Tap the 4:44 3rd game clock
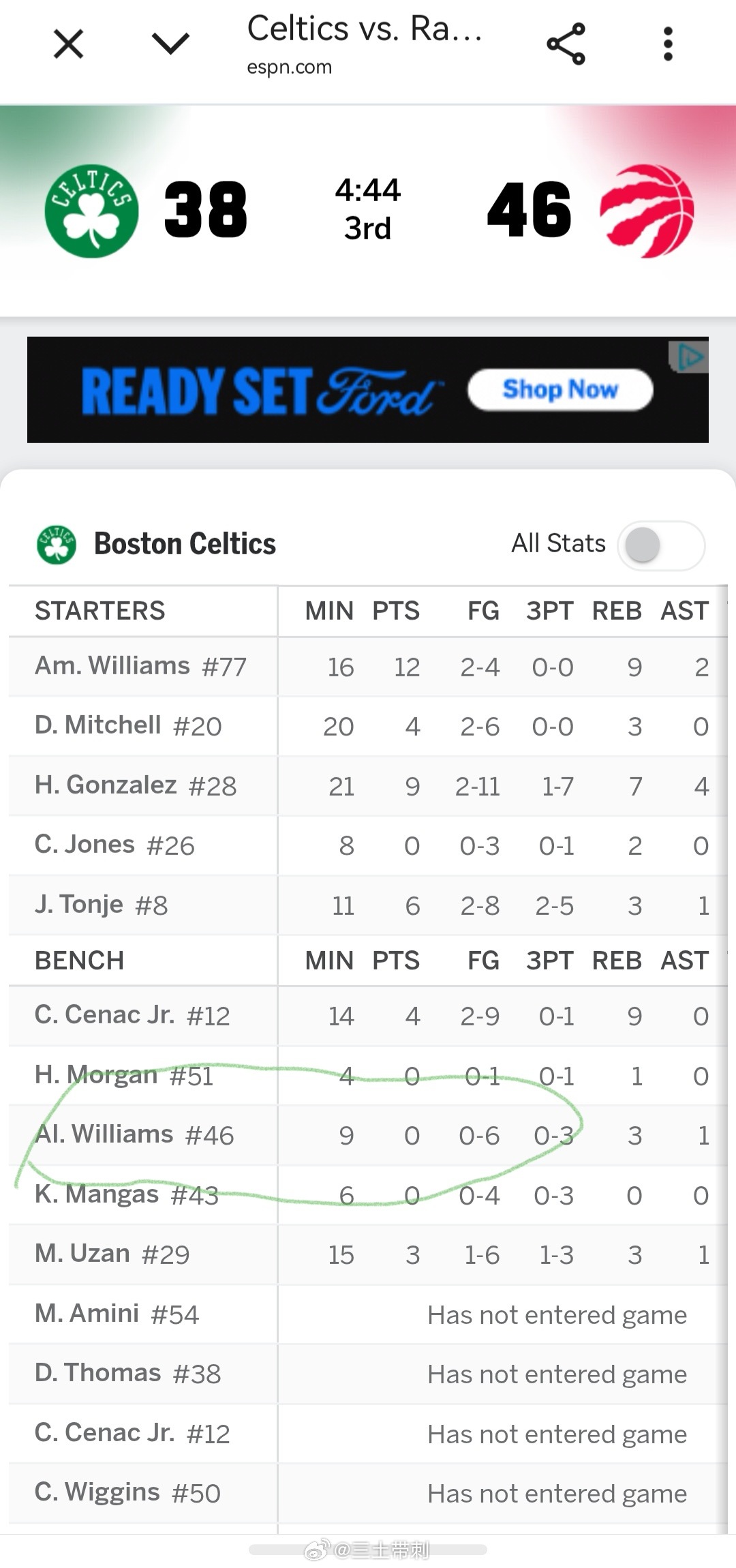The image size is (736, 1568). point(367,209)
